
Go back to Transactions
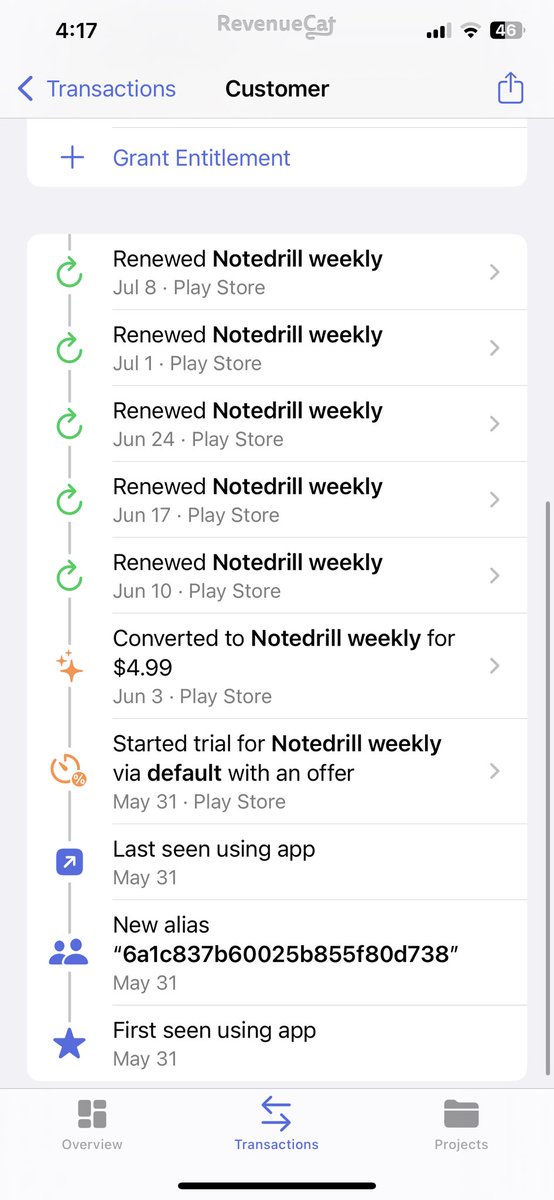click(97, 89)
